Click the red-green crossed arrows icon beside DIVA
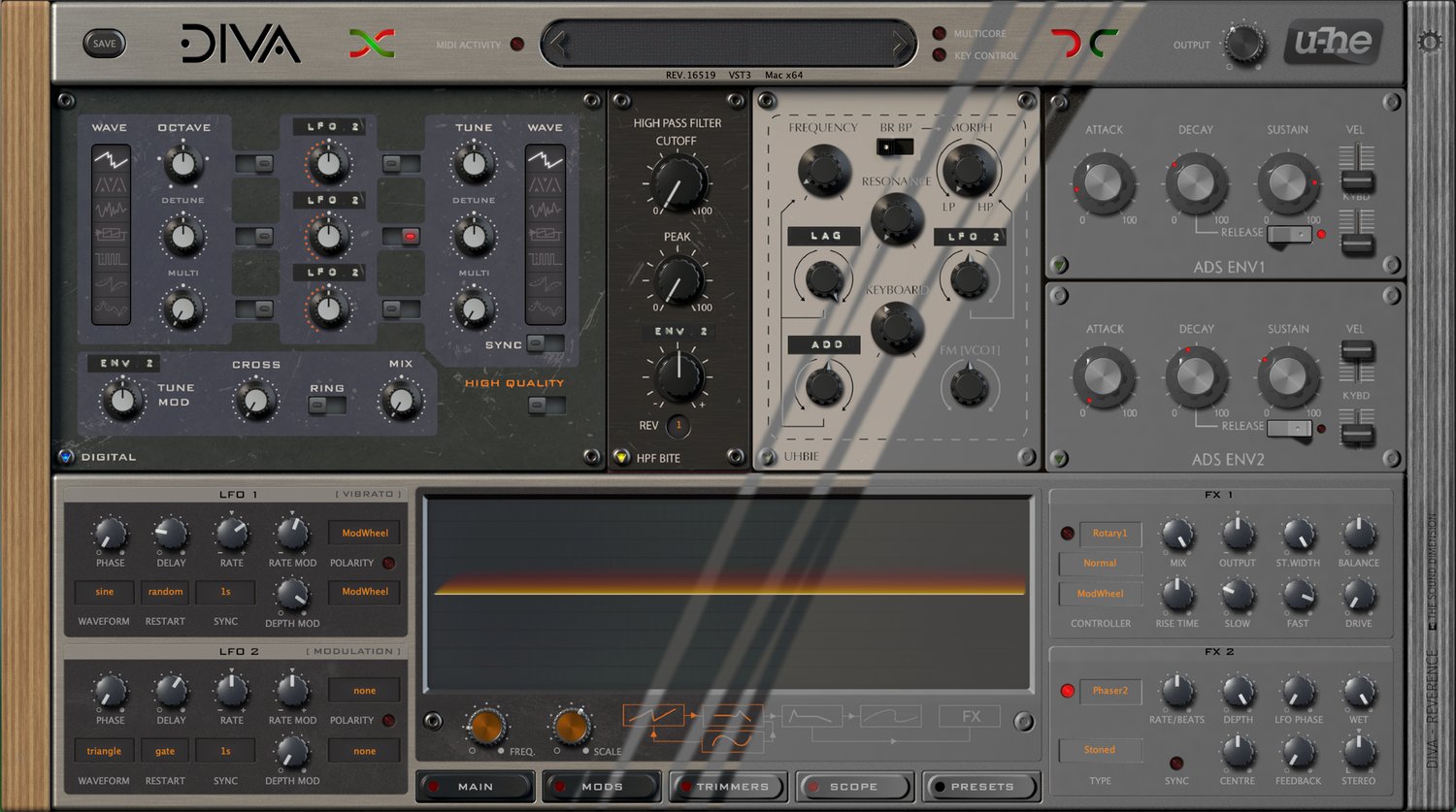This screenshot has width=1456, height=812. coord(373,43)
